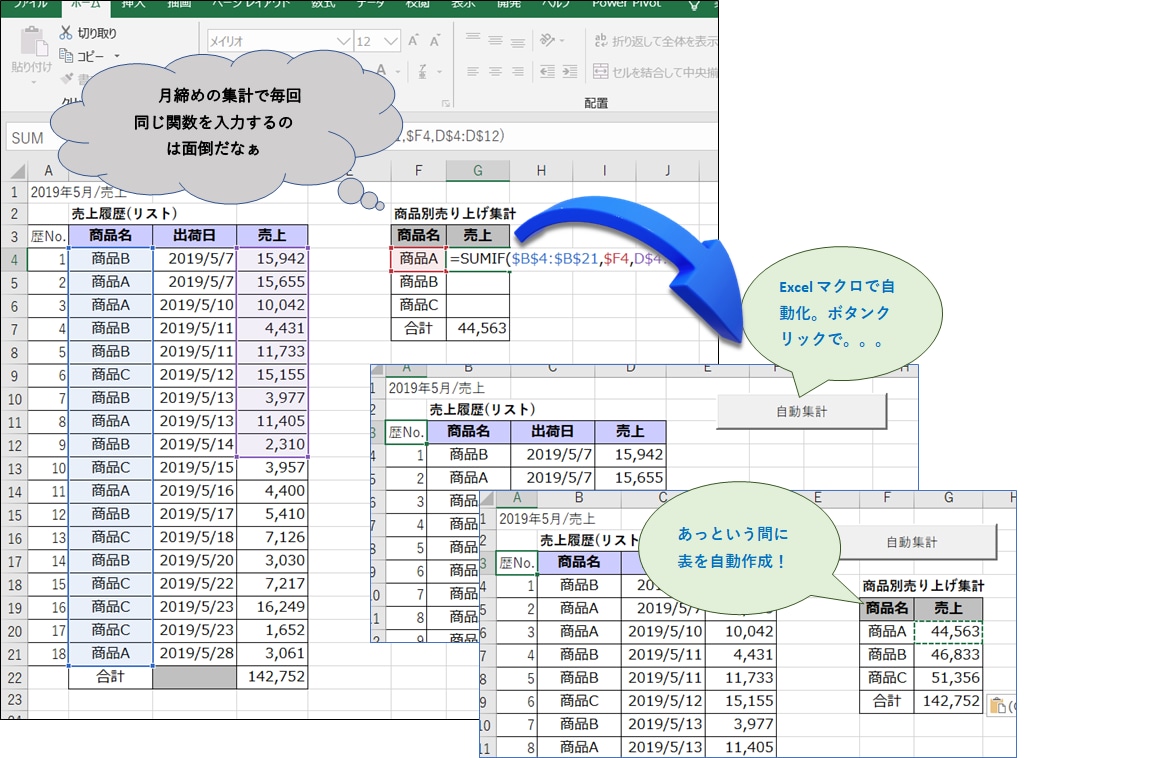The image size is (1152, 758).
Task: Click the select-all corner triangle in main sheet
Action: point(17,172)
